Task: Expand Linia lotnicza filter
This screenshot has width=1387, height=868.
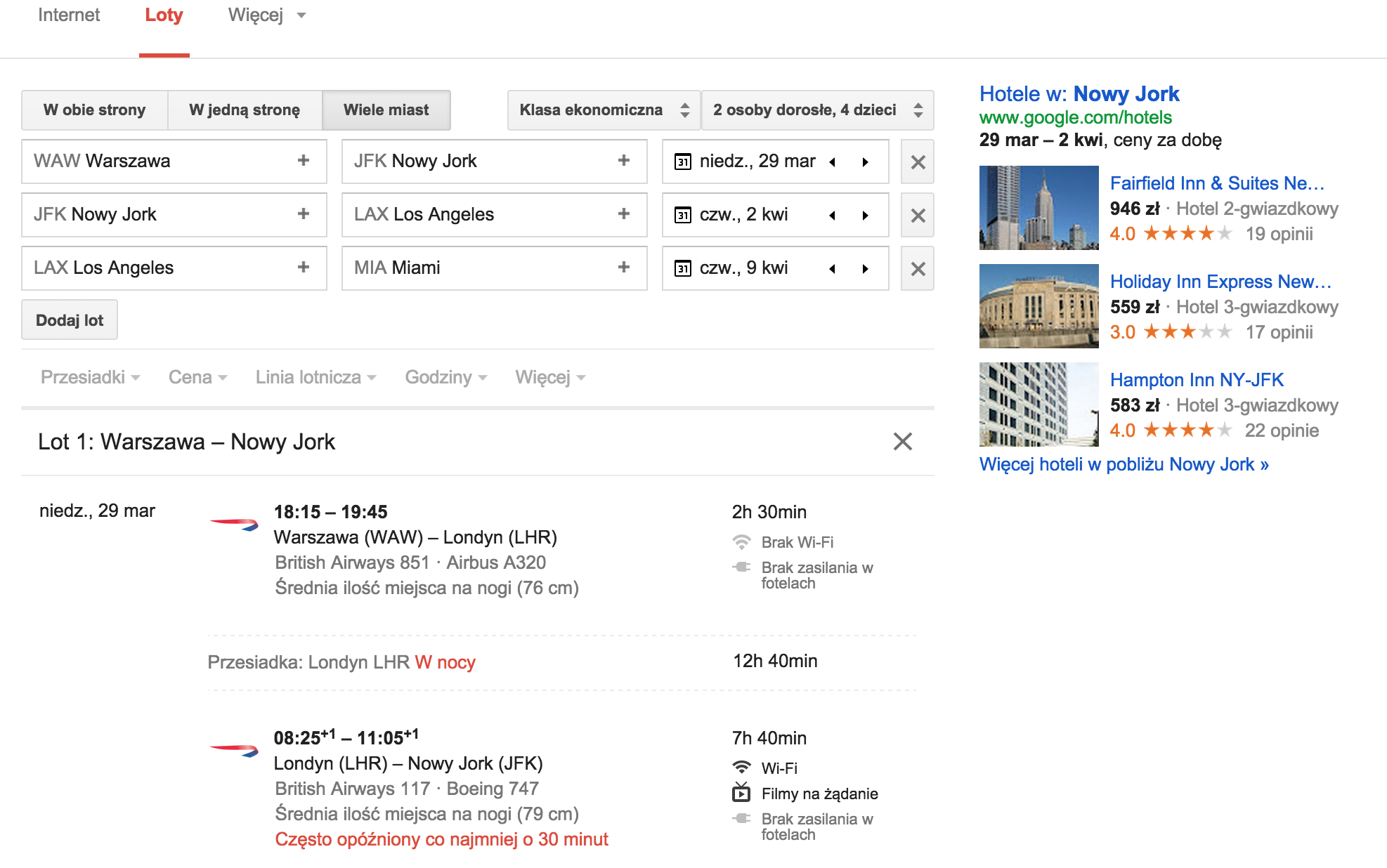Action: [315, 377]
